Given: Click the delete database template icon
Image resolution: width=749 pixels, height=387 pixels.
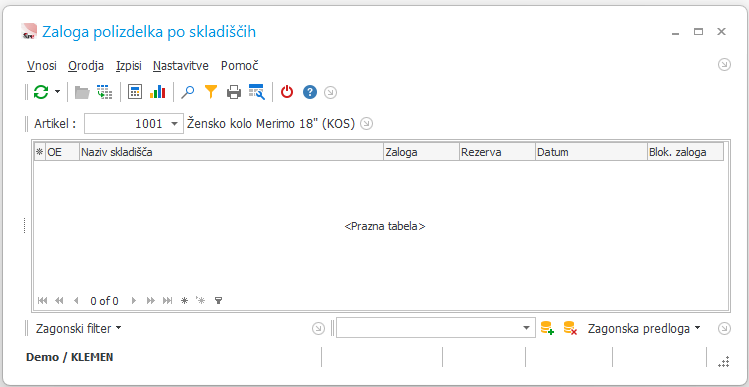Looking at the screenshot, I should coord(570,328).
